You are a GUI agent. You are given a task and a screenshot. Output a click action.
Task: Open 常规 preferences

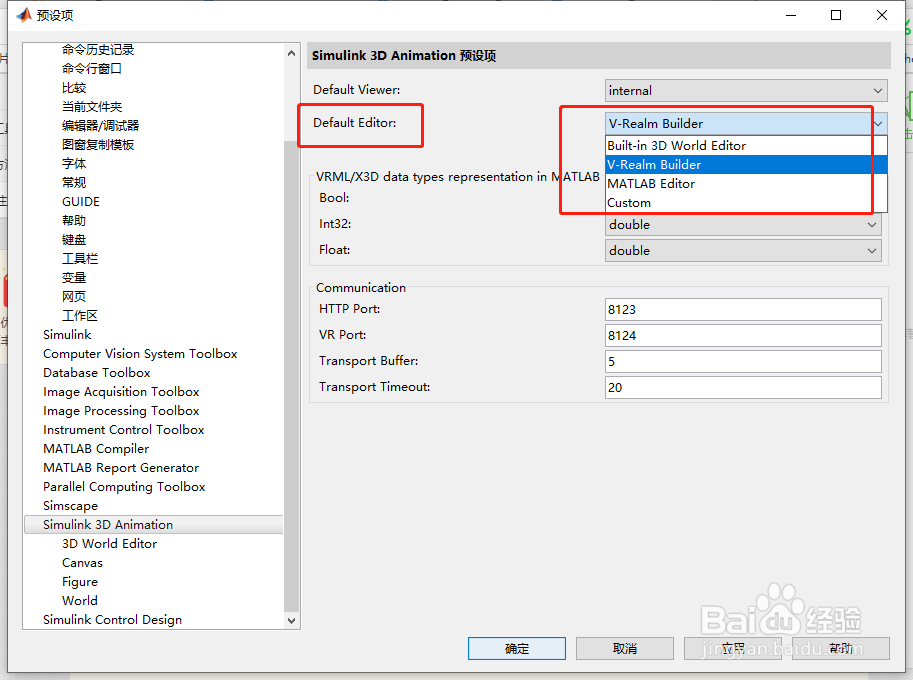pos(74,183)
